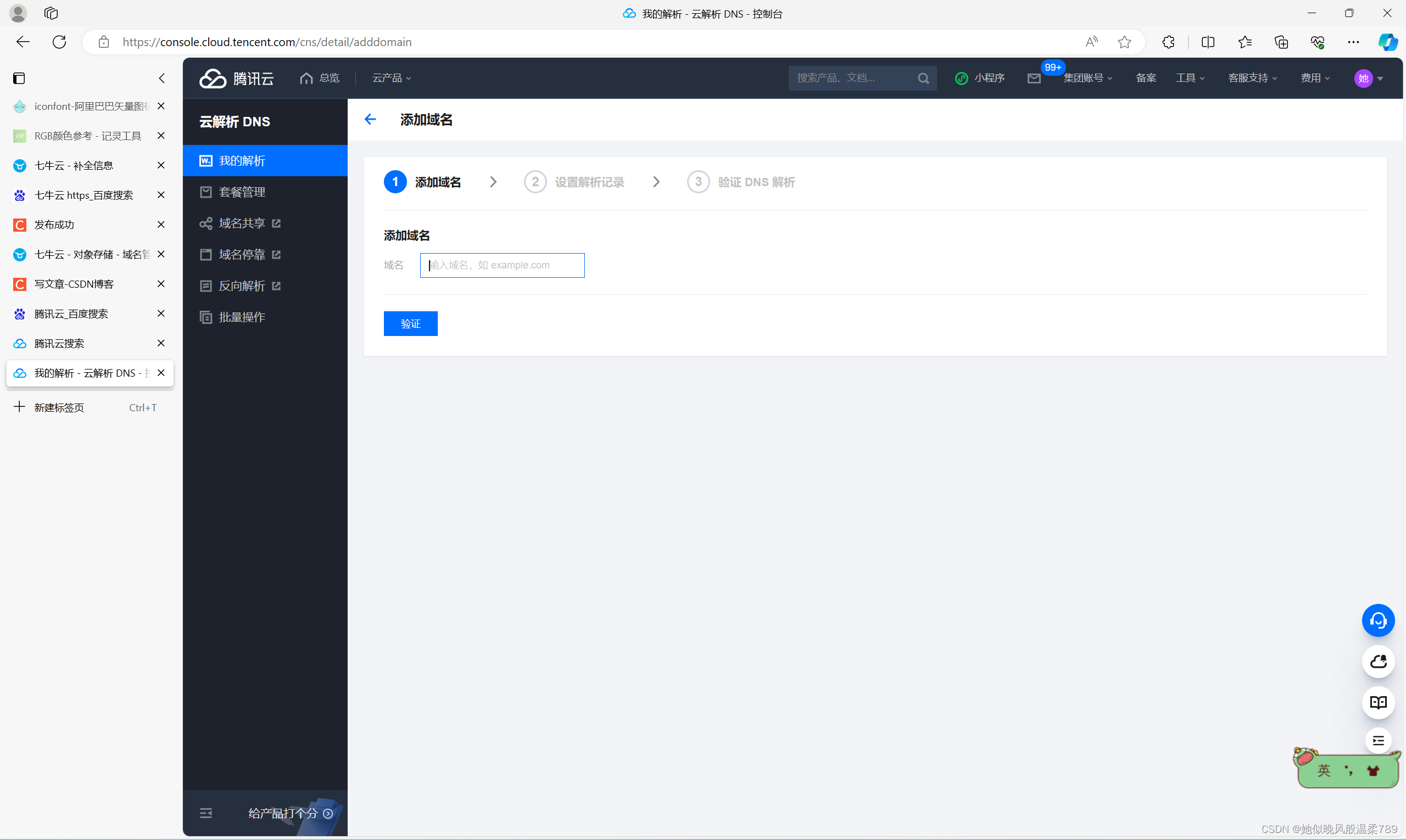
Task: Click the floating cloud assistant button
Action: coord(1378,662)
